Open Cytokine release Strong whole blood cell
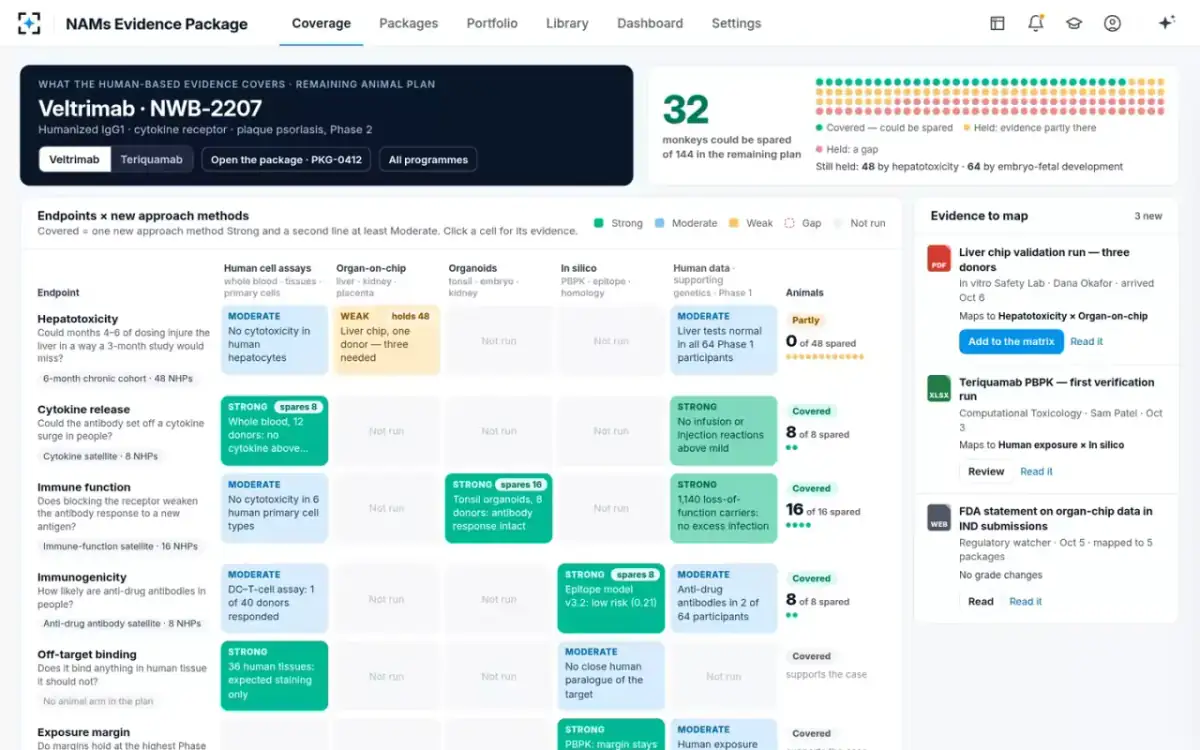Viewport: 1200px width, 750px height. pos(274,431)
